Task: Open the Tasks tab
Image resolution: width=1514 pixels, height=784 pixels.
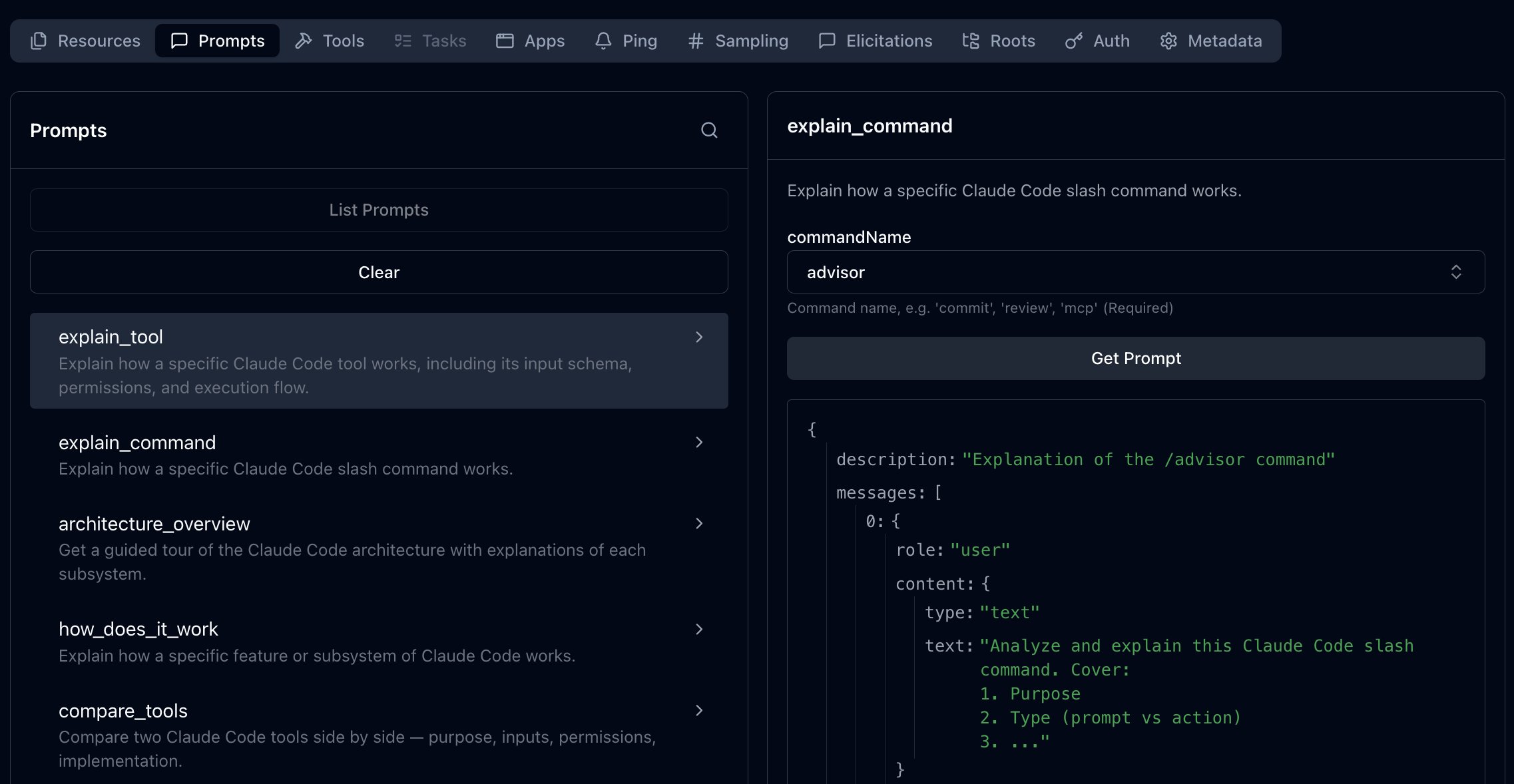Action: [430, 41]
